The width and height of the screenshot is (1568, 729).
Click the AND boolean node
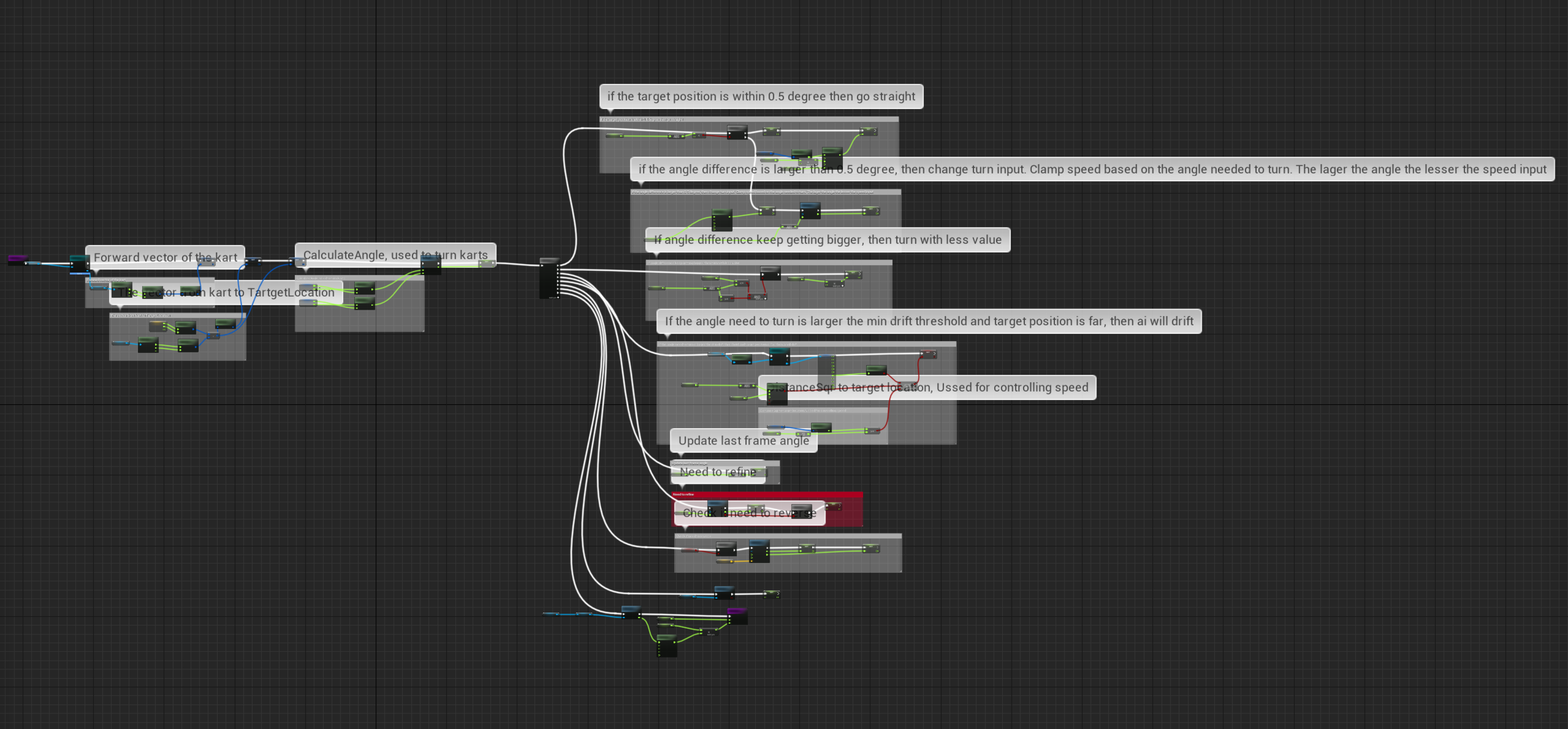pos(757,296)
